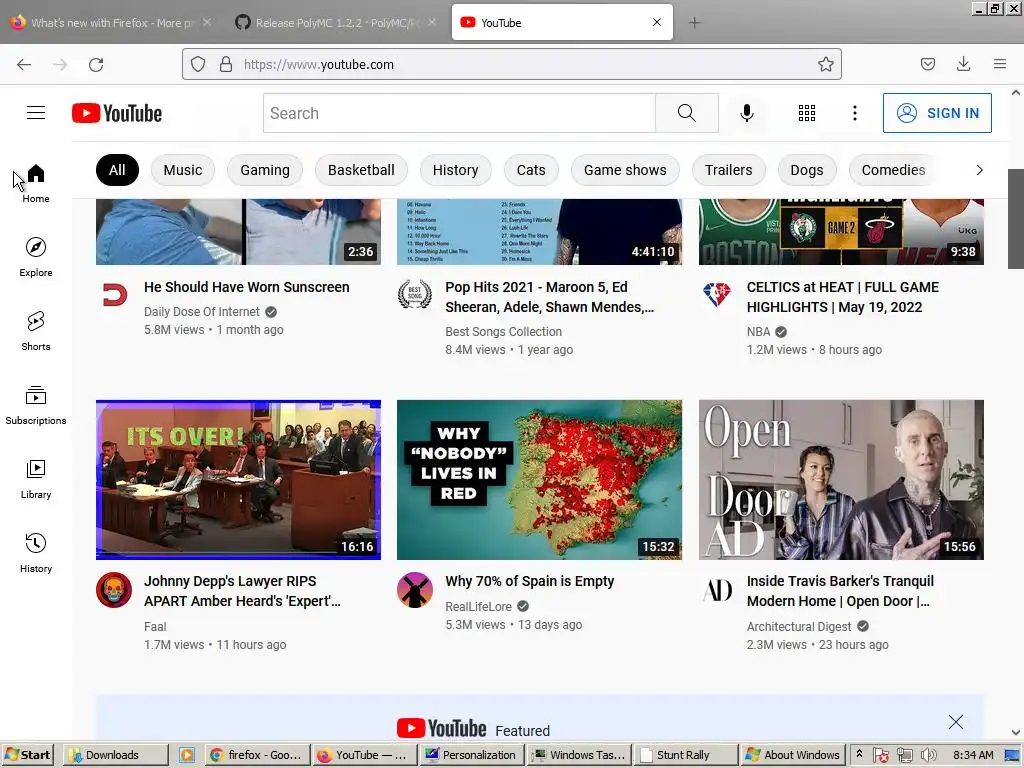Select the Gaming category chip
1024x768 pixels.
click(264, 170)
